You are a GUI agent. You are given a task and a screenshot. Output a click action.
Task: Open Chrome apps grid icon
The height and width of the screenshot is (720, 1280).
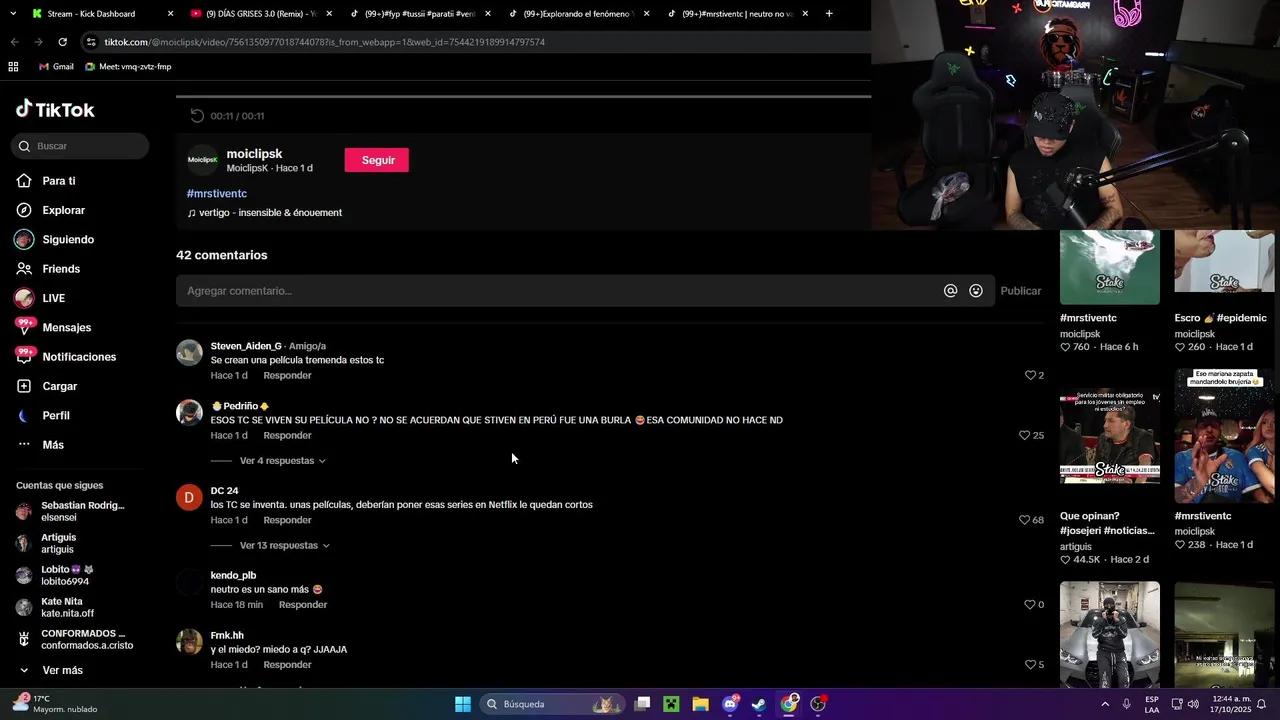coord(13,67)
